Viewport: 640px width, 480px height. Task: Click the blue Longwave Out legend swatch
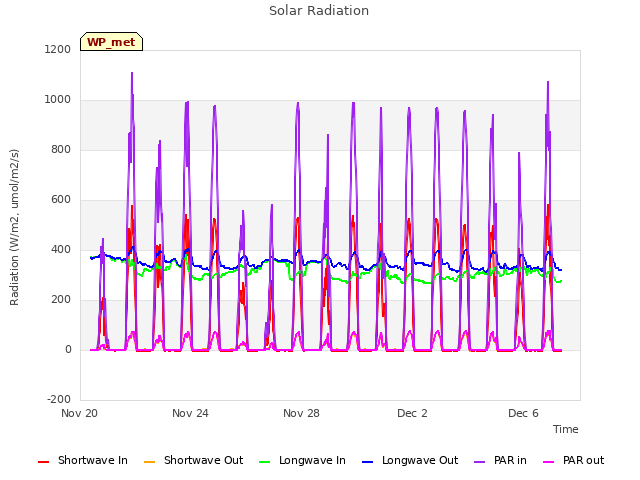click(x=367, y=462)
